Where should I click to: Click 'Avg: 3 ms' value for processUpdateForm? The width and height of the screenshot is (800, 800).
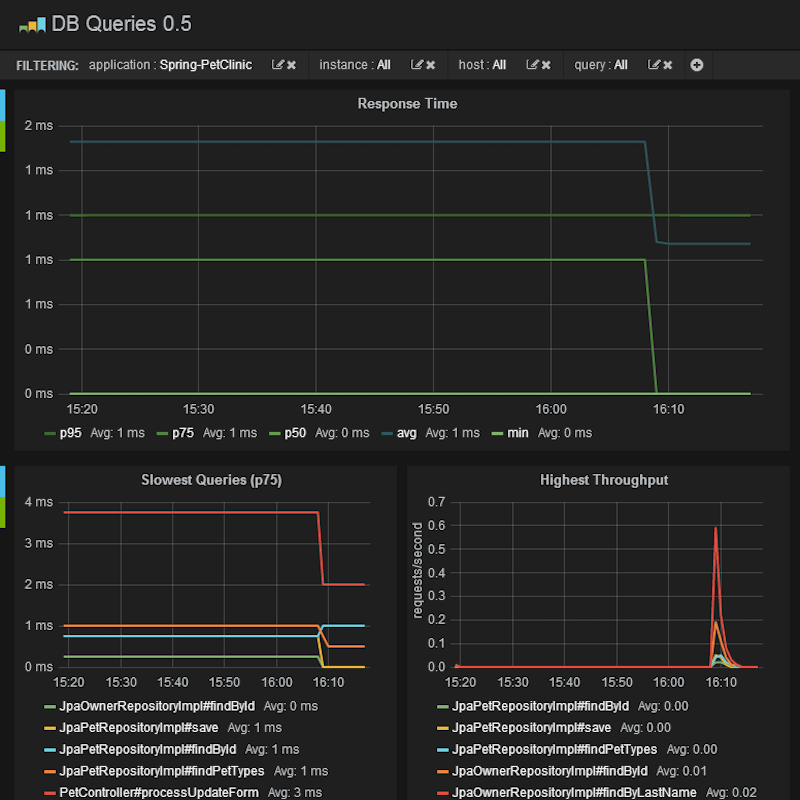pos(295,792)
